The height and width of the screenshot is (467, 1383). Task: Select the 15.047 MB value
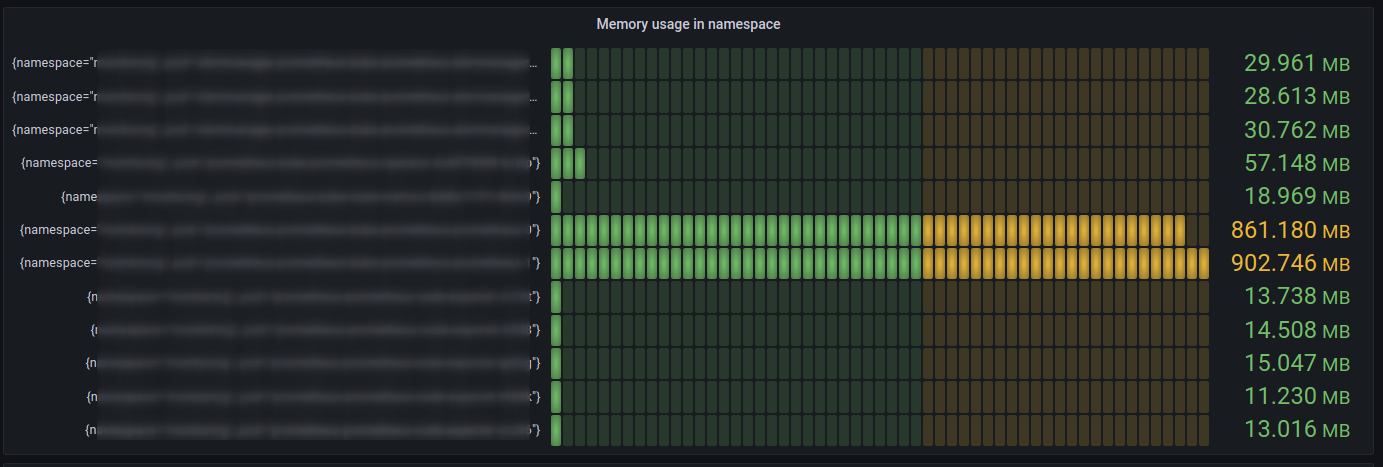point(1297,363)
